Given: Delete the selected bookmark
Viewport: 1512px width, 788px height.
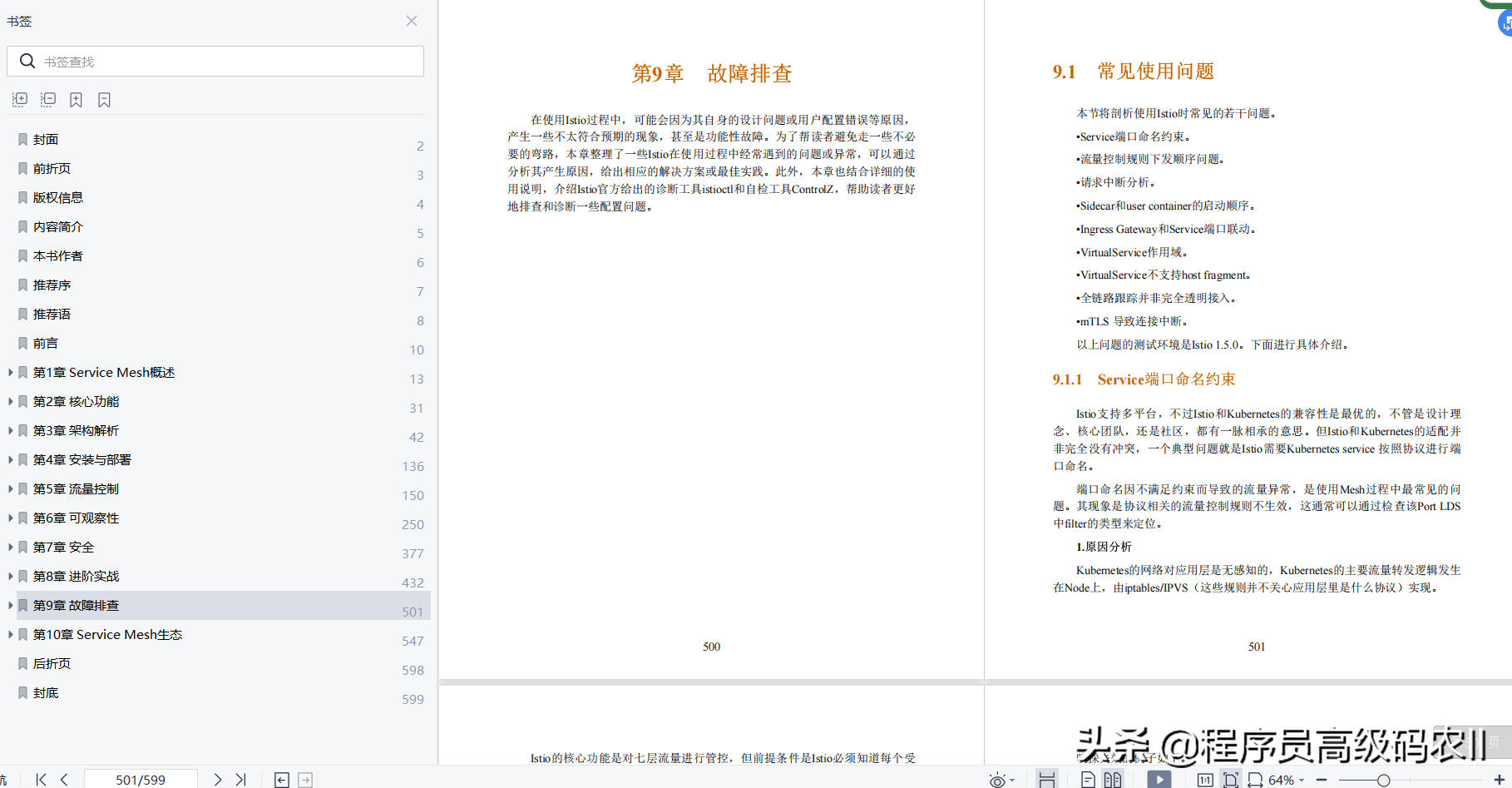Looking at the screenshot, I should 104,100.
